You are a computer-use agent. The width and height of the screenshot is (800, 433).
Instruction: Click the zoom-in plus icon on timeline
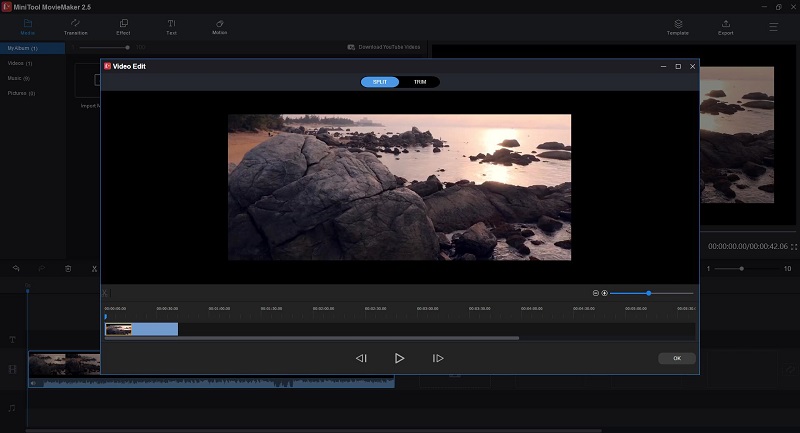click(604, 293)
